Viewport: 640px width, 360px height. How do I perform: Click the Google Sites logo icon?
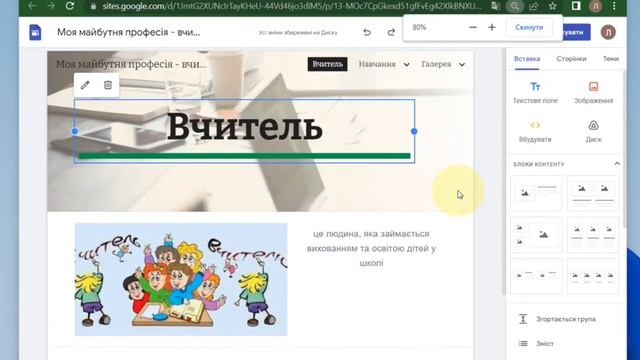pos(35,32)
